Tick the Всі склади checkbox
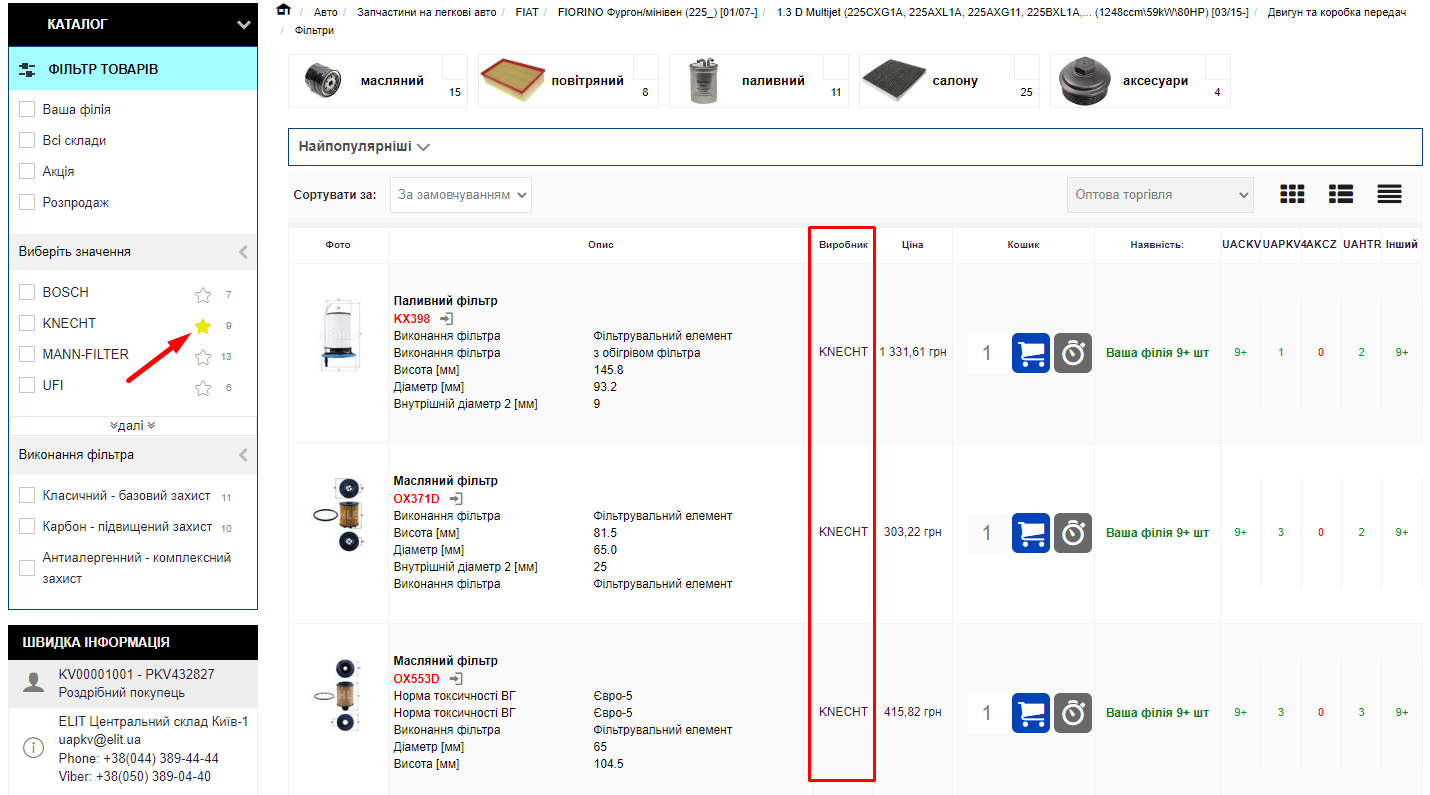The height and width of the screenshot is (795, 1430). [x=27, y=141]
